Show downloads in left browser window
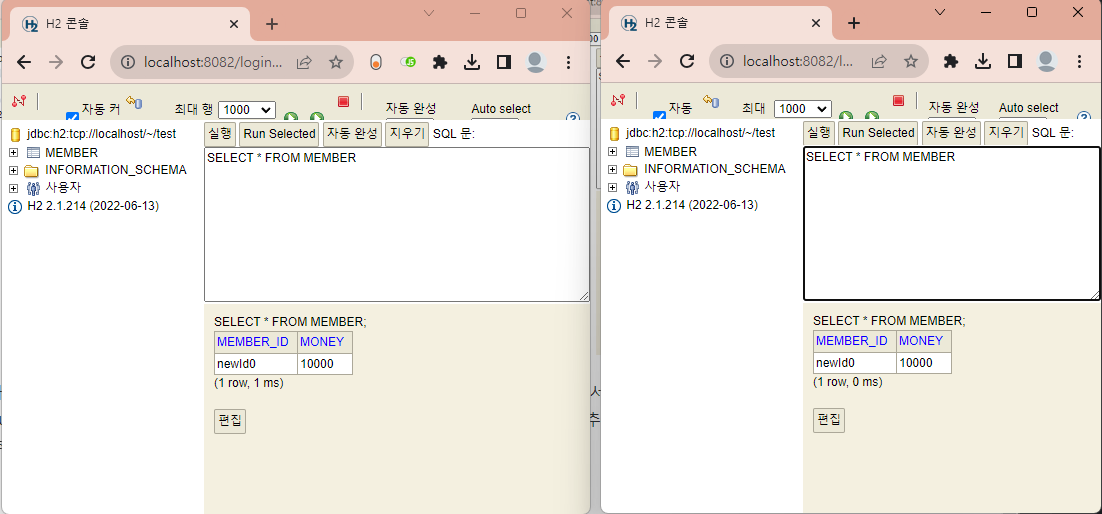The height and width of the screenshot is (514, 1102). click(x=472, y=63)
